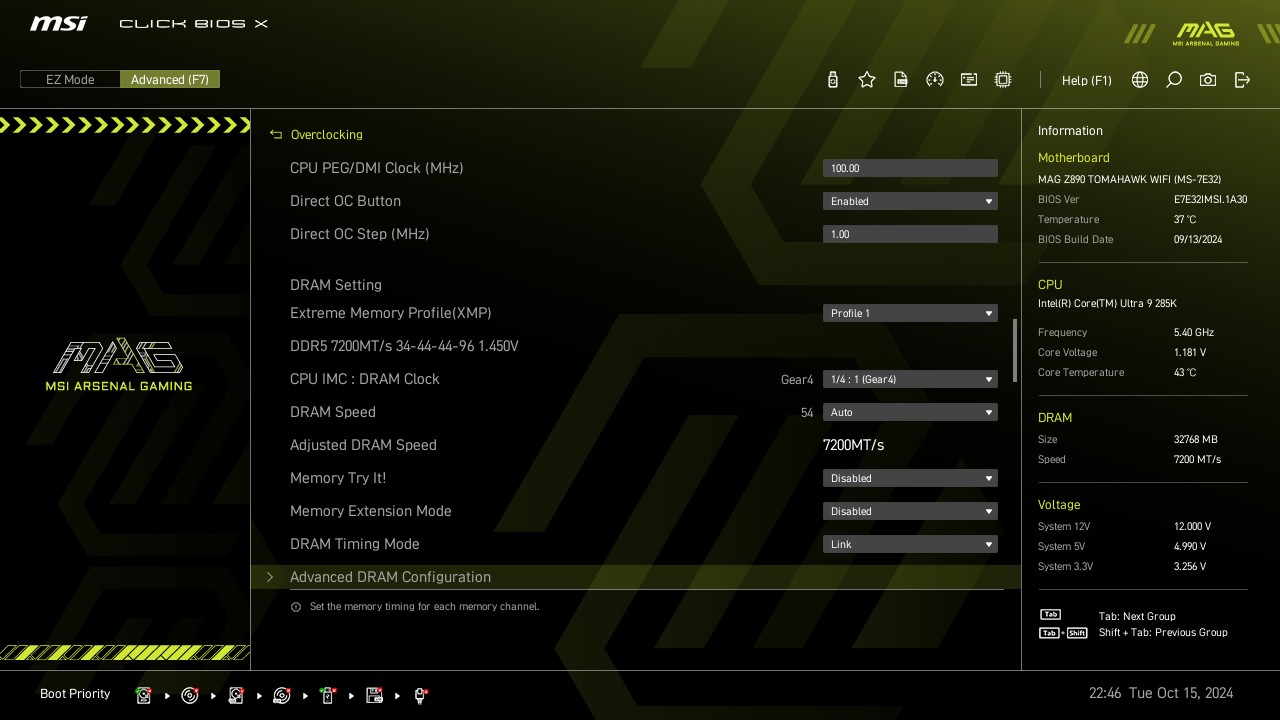Click the CPU chip icon in toolbar

coord(1003,80)
